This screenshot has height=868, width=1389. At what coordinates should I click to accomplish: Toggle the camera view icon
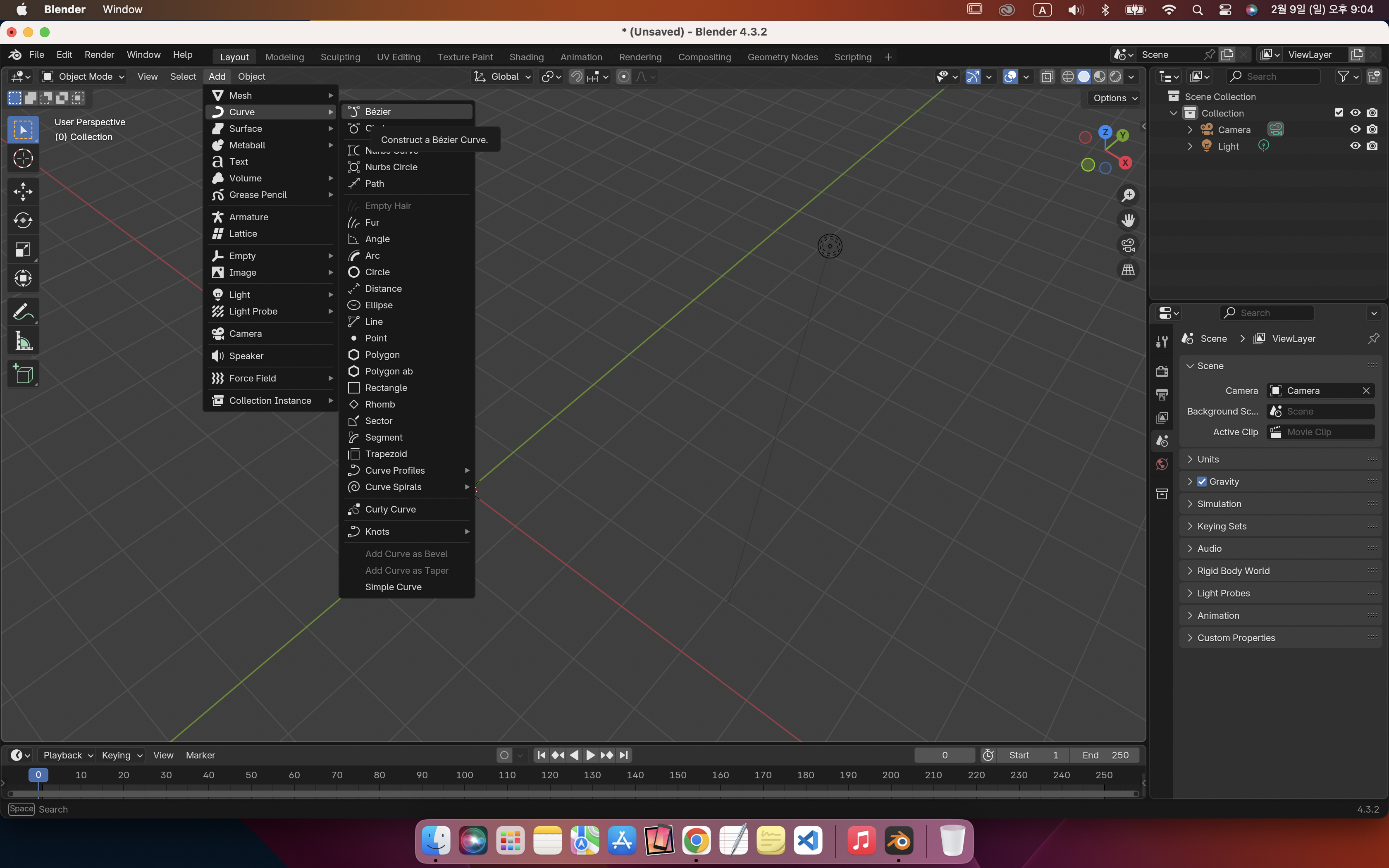tap(1128, 245)
